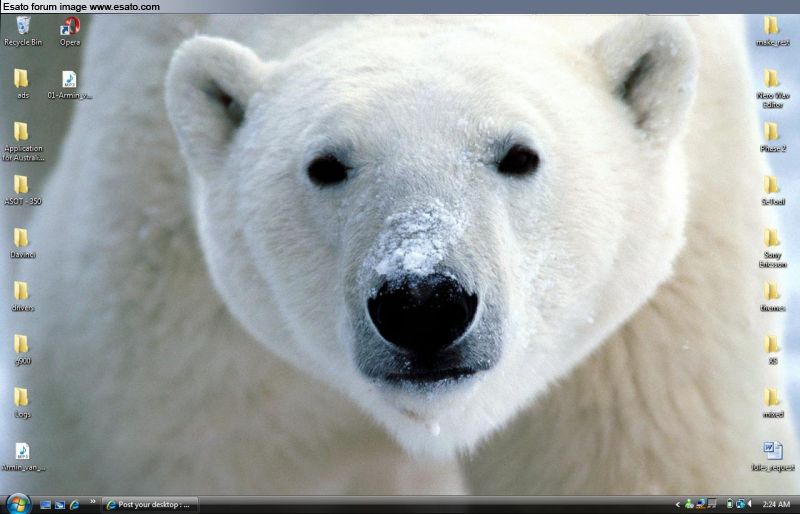Open the 'Post your desktop' taskbar window
Image resolution: width=800 pixels, height=514 pixels.
coord(150,505)
